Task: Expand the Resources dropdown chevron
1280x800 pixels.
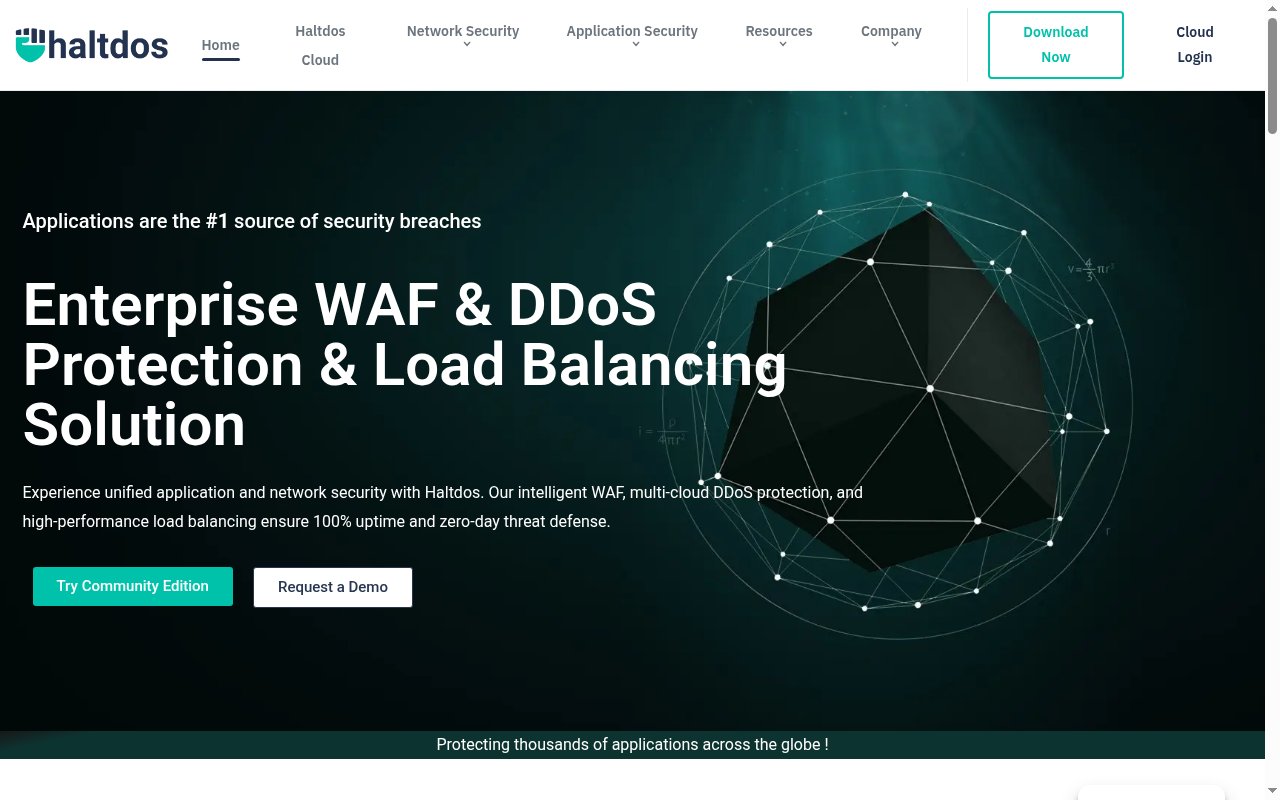Action: click(x=782, y=45)
